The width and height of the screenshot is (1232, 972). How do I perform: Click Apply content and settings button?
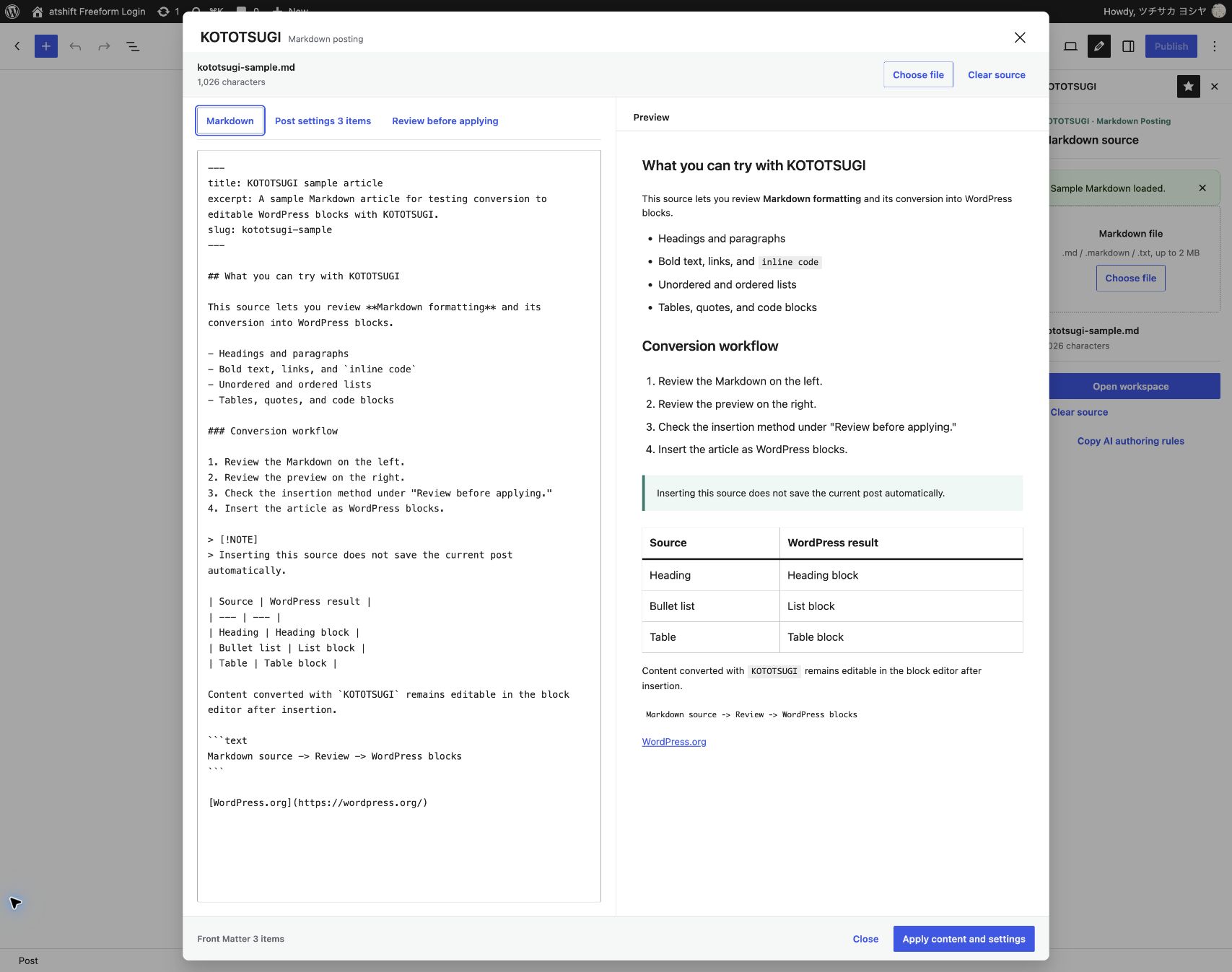[964, 939]
